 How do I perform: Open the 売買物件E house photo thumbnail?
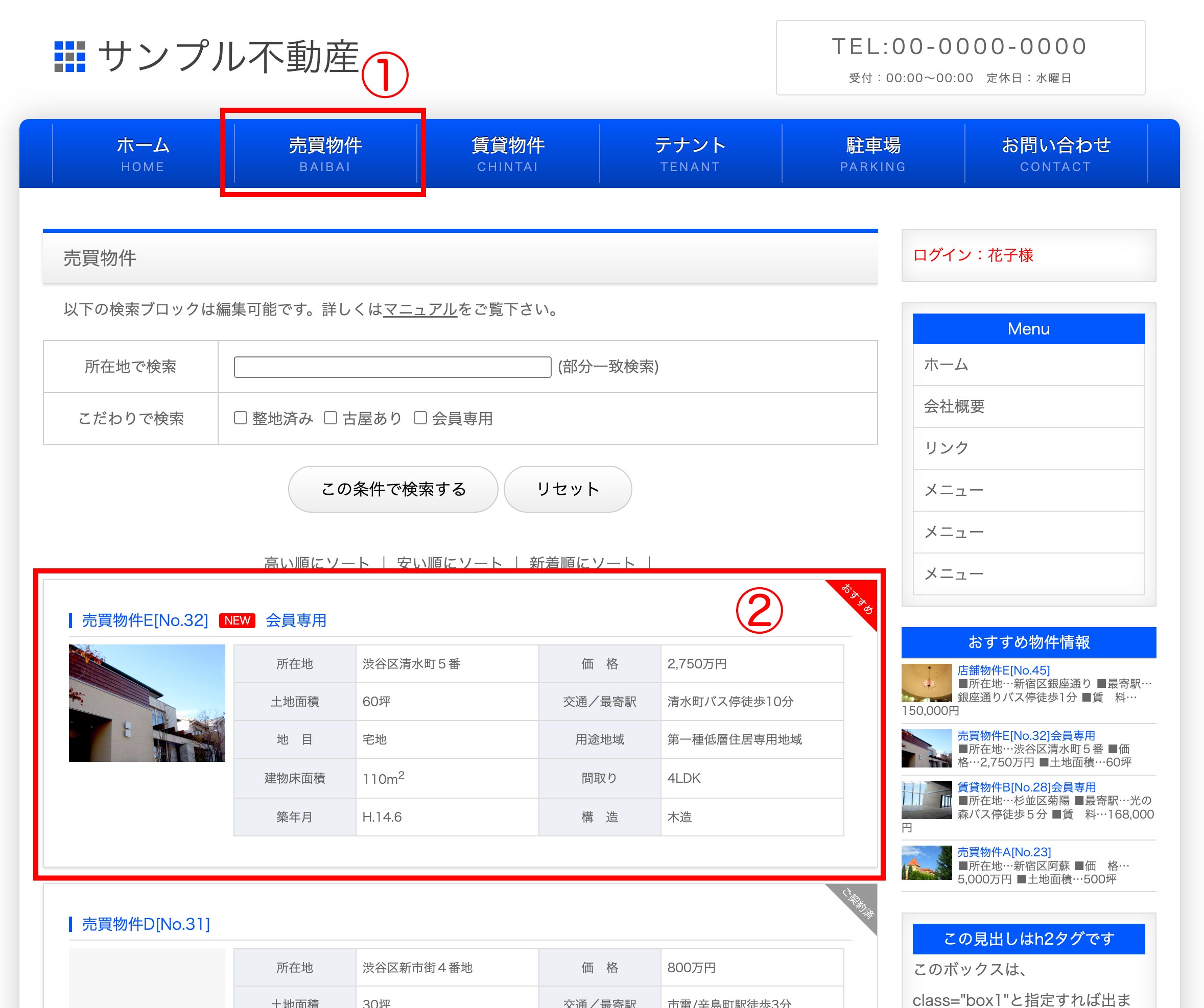[147, 703]
